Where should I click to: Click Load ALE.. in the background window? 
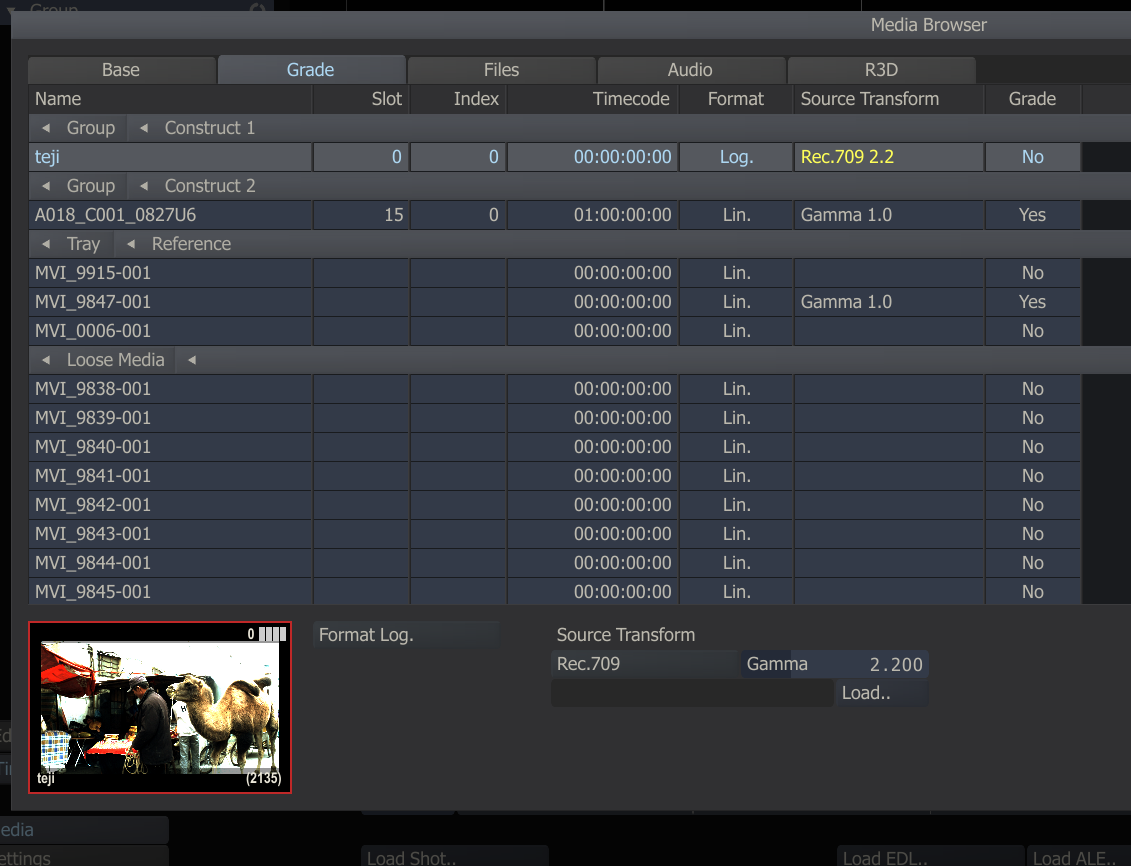coord(1079,857)
